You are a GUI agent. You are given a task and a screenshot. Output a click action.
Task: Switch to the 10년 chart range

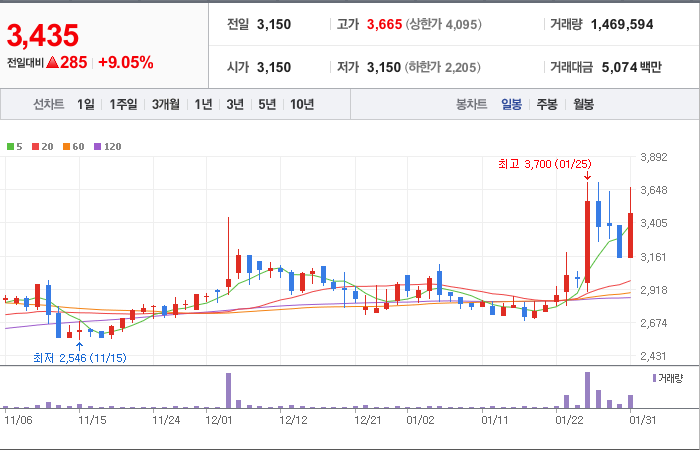(x=302, y=105)
